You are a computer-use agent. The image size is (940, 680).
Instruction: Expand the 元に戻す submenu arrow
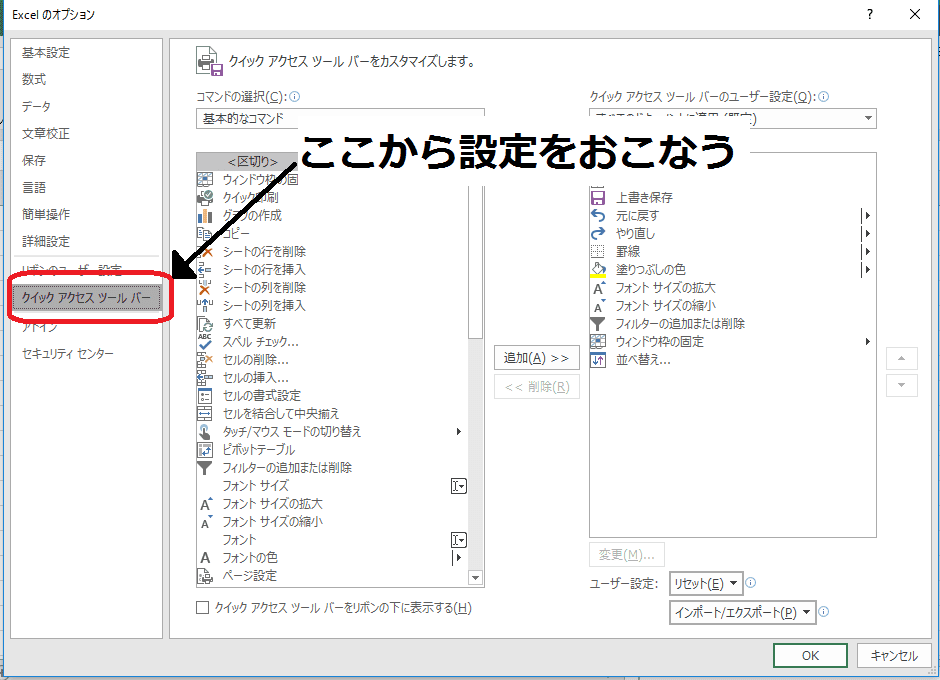(x=866, y=215)
